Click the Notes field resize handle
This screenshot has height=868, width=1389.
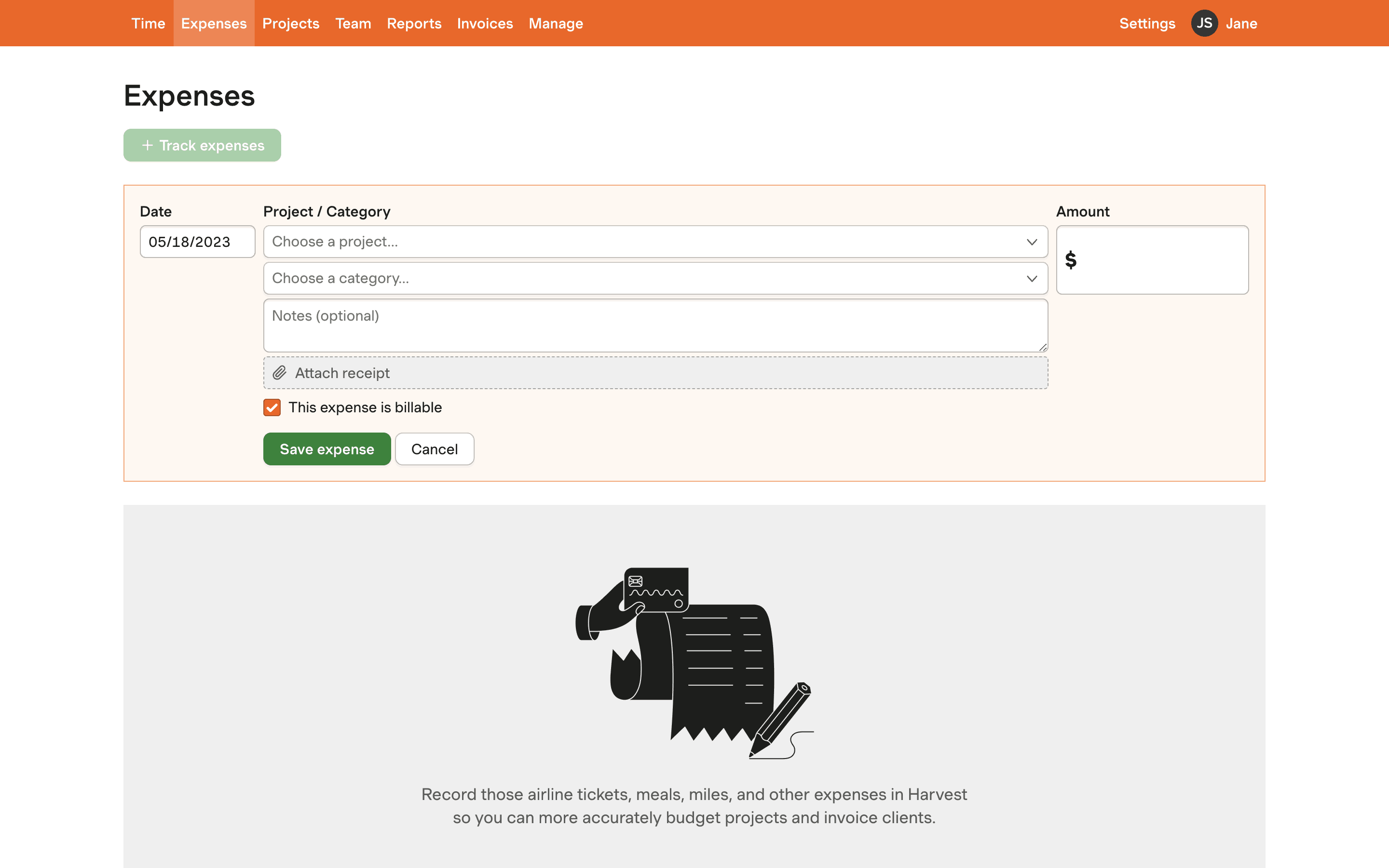pos(1042,347)
